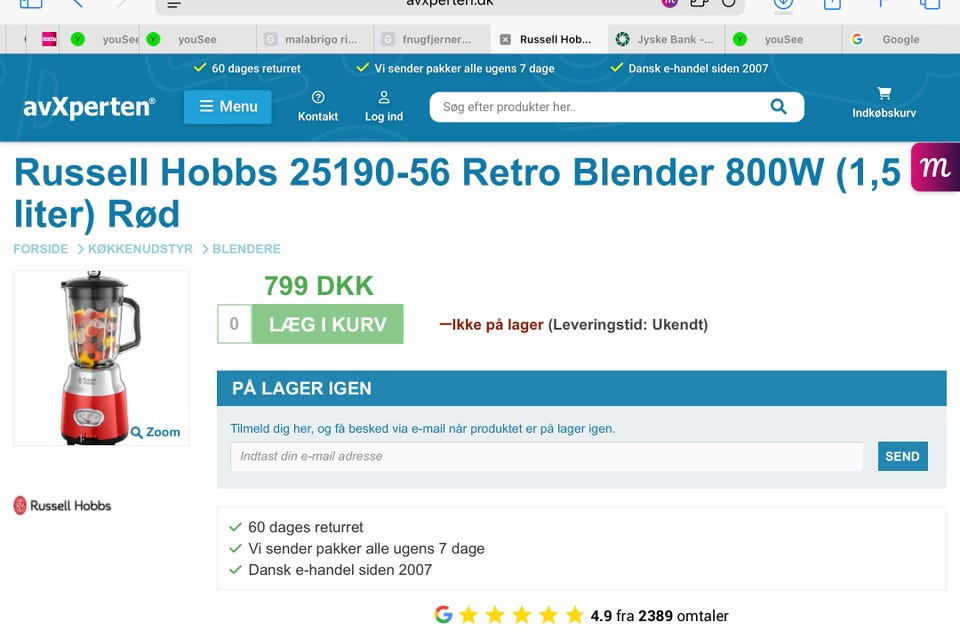Click the SEND button
This screenshot has width=960, height=638.
click(902, 456)
